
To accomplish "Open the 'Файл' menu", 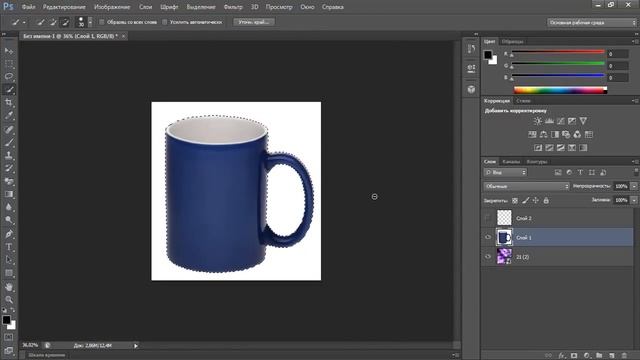I will point(28,7).
